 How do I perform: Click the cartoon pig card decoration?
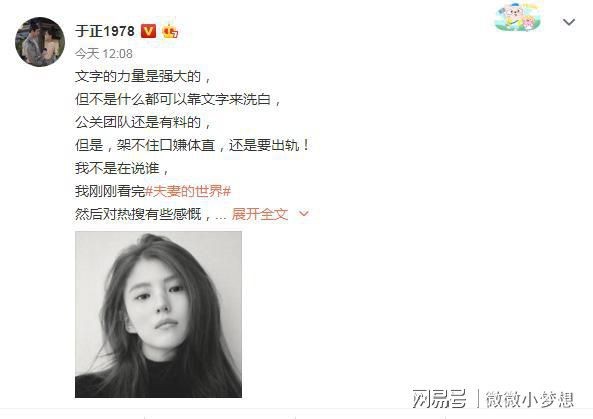click(519, 17)
